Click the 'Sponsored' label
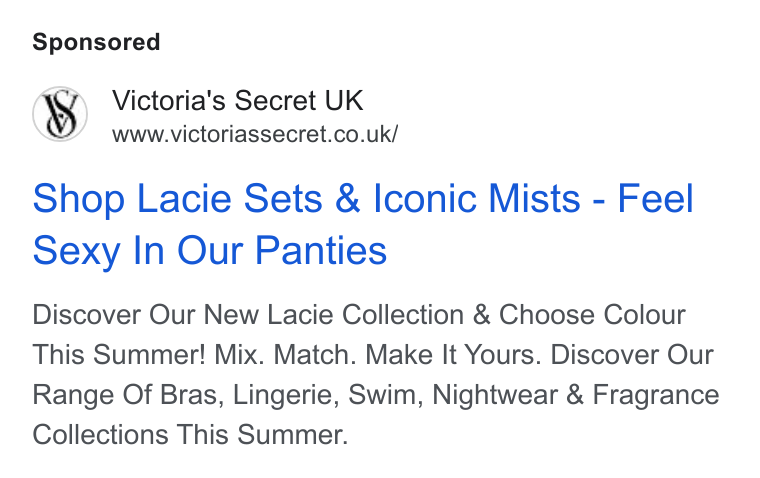760x478 pixels. [96, 42]
